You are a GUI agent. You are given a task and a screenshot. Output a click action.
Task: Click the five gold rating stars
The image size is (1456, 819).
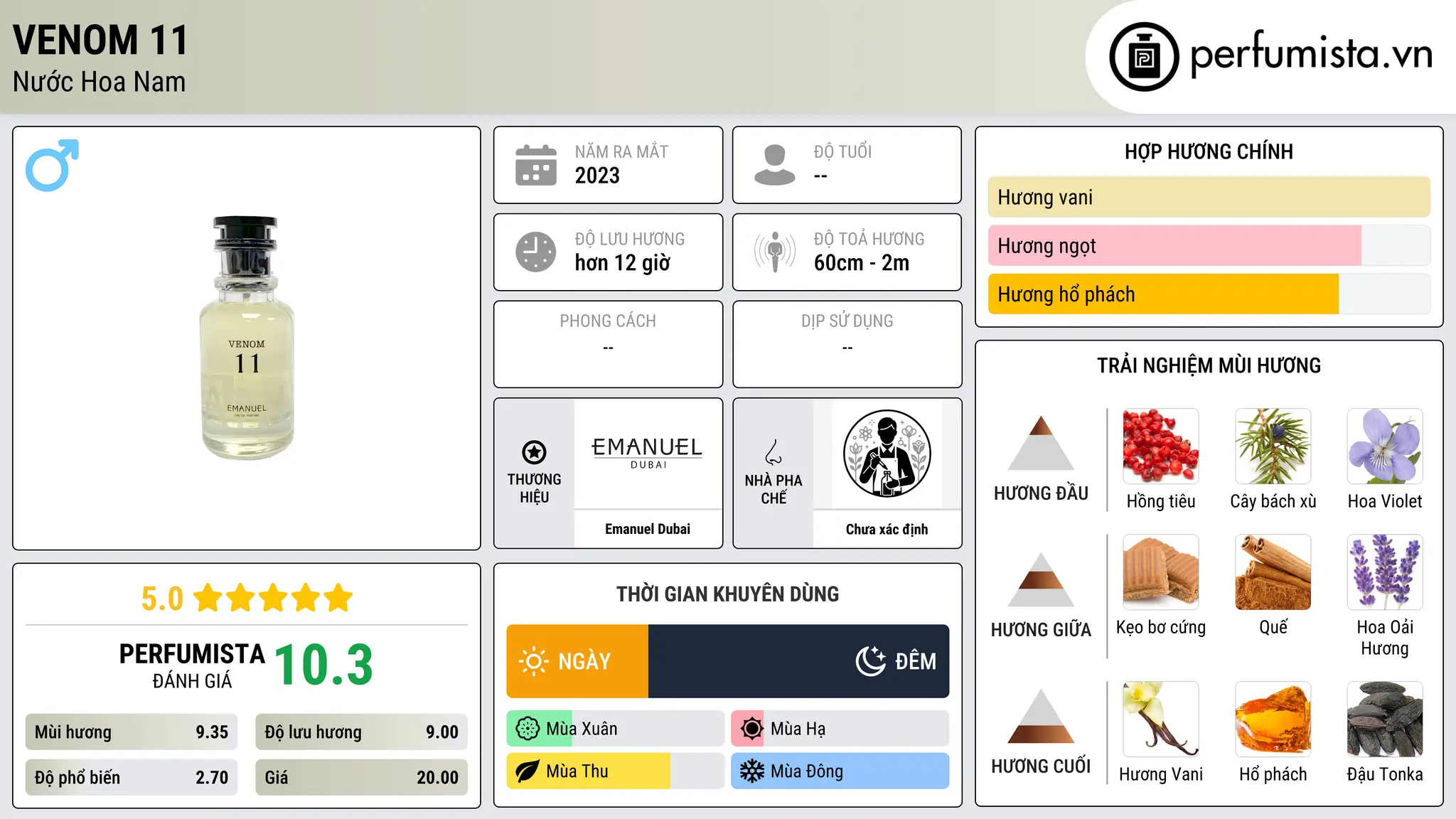point(274,598)
